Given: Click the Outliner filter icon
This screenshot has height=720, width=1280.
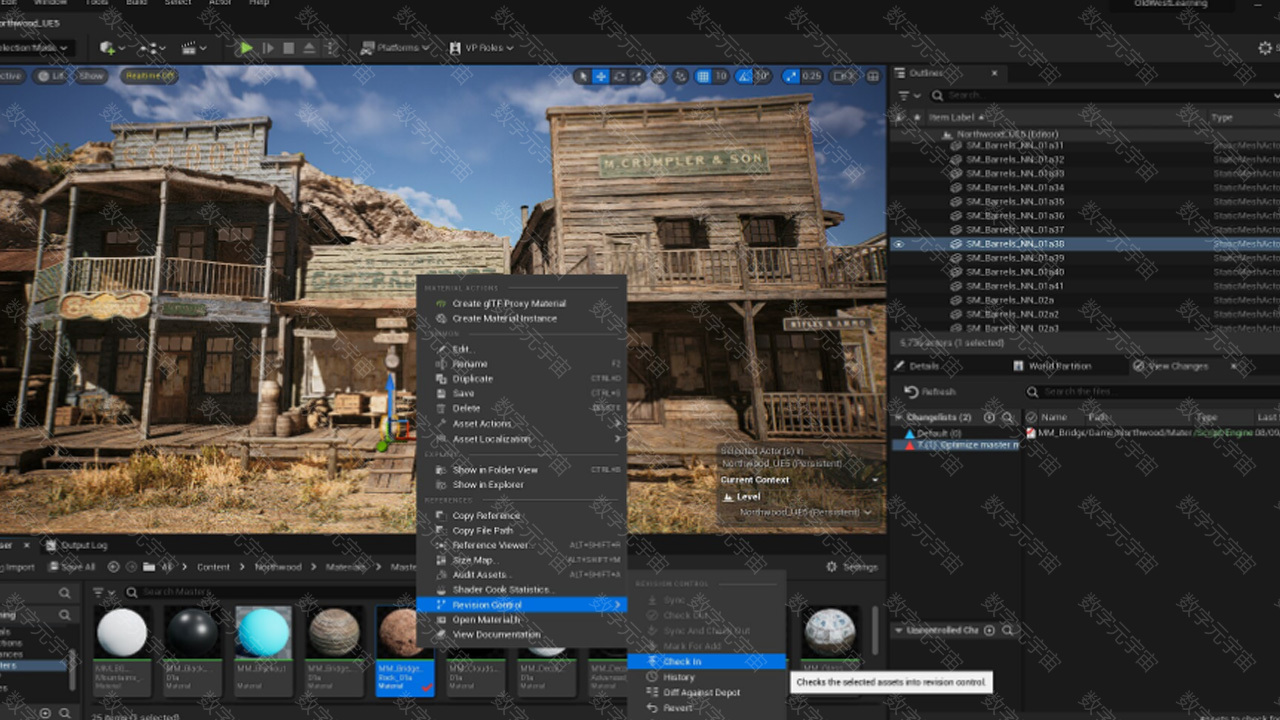Looking at the screenshot, I should pos(905,95).
